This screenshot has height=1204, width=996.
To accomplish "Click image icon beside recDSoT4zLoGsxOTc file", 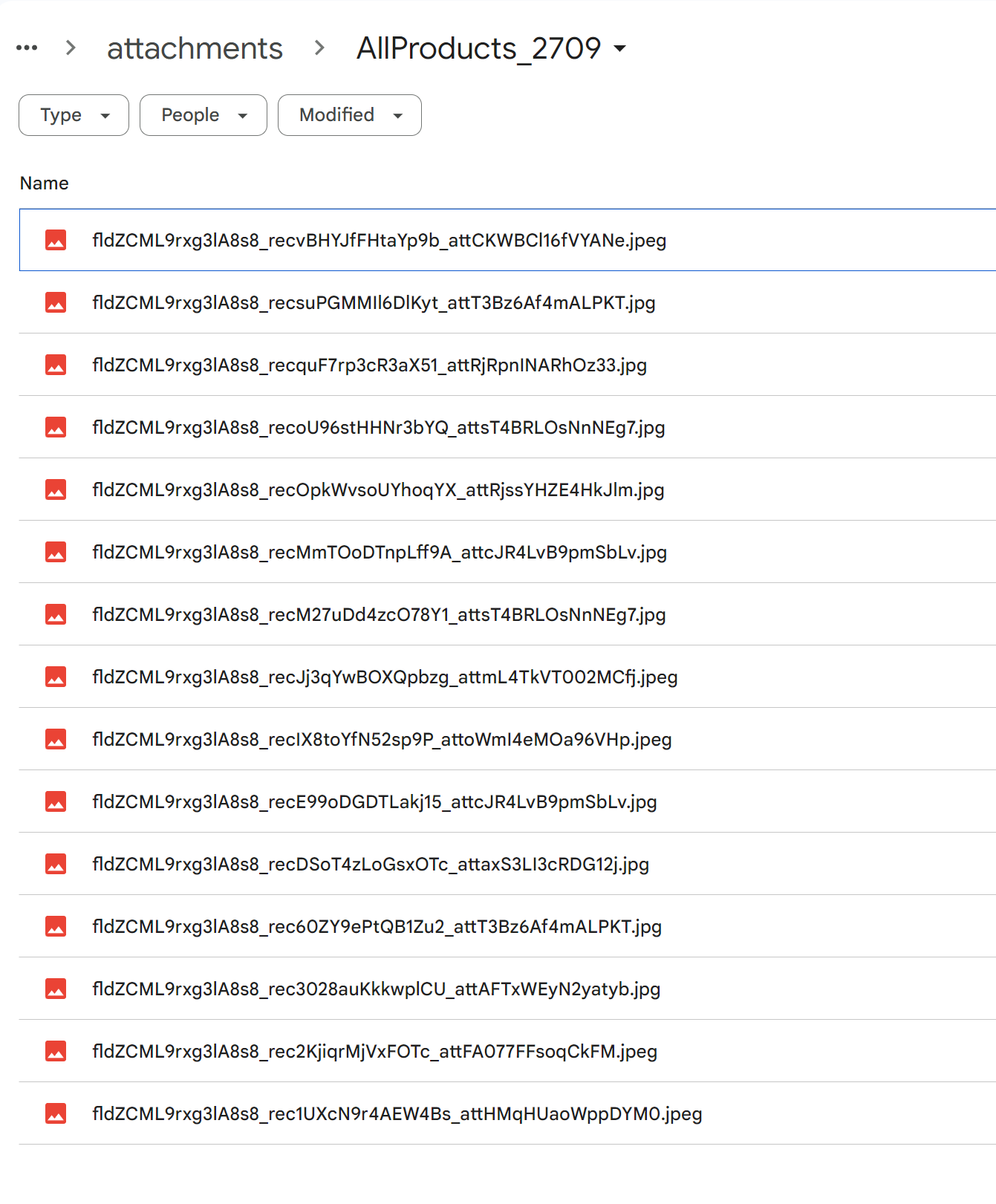I will pyautogui.click(x=56, y=864).
